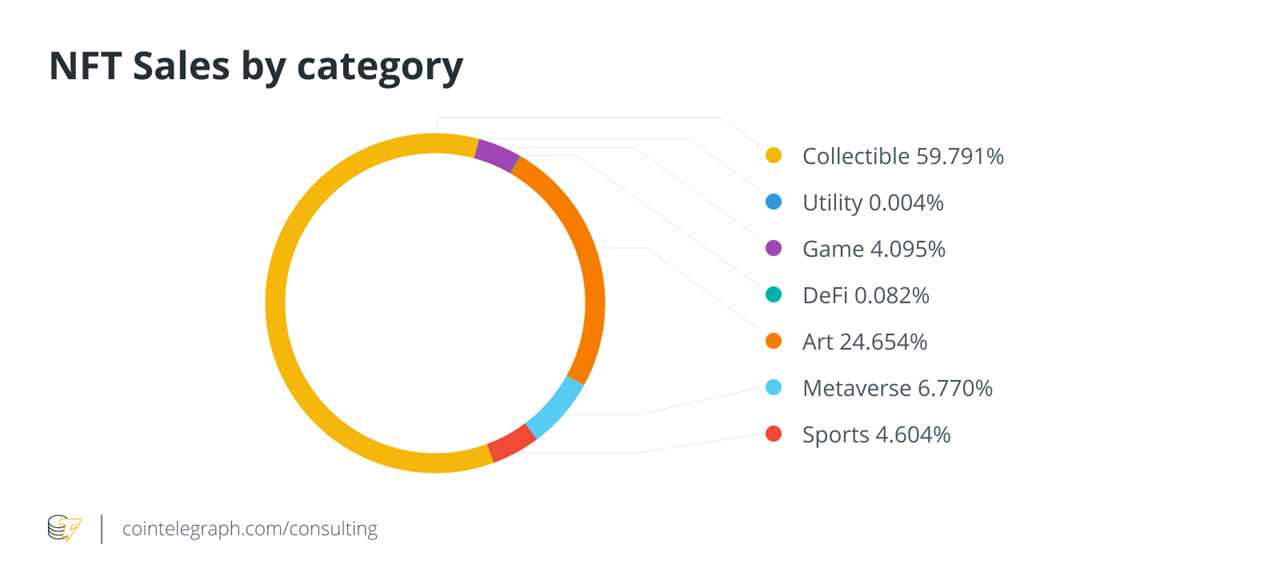Click the red Sports segment of donut
Image resolution: width=1280 pixels, height=584 pixels.
511,443
